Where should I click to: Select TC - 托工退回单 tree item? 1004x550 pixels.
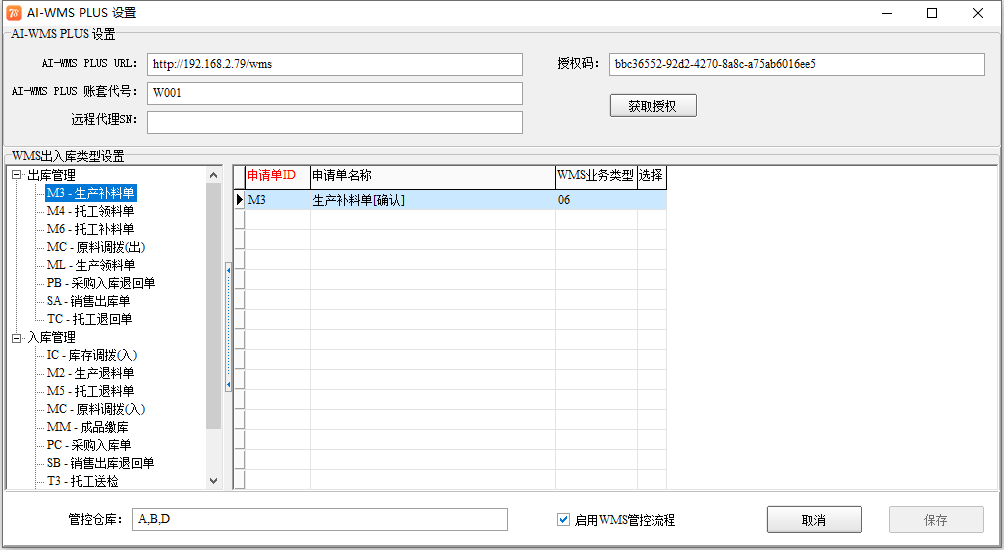click(x=90, y=318)
